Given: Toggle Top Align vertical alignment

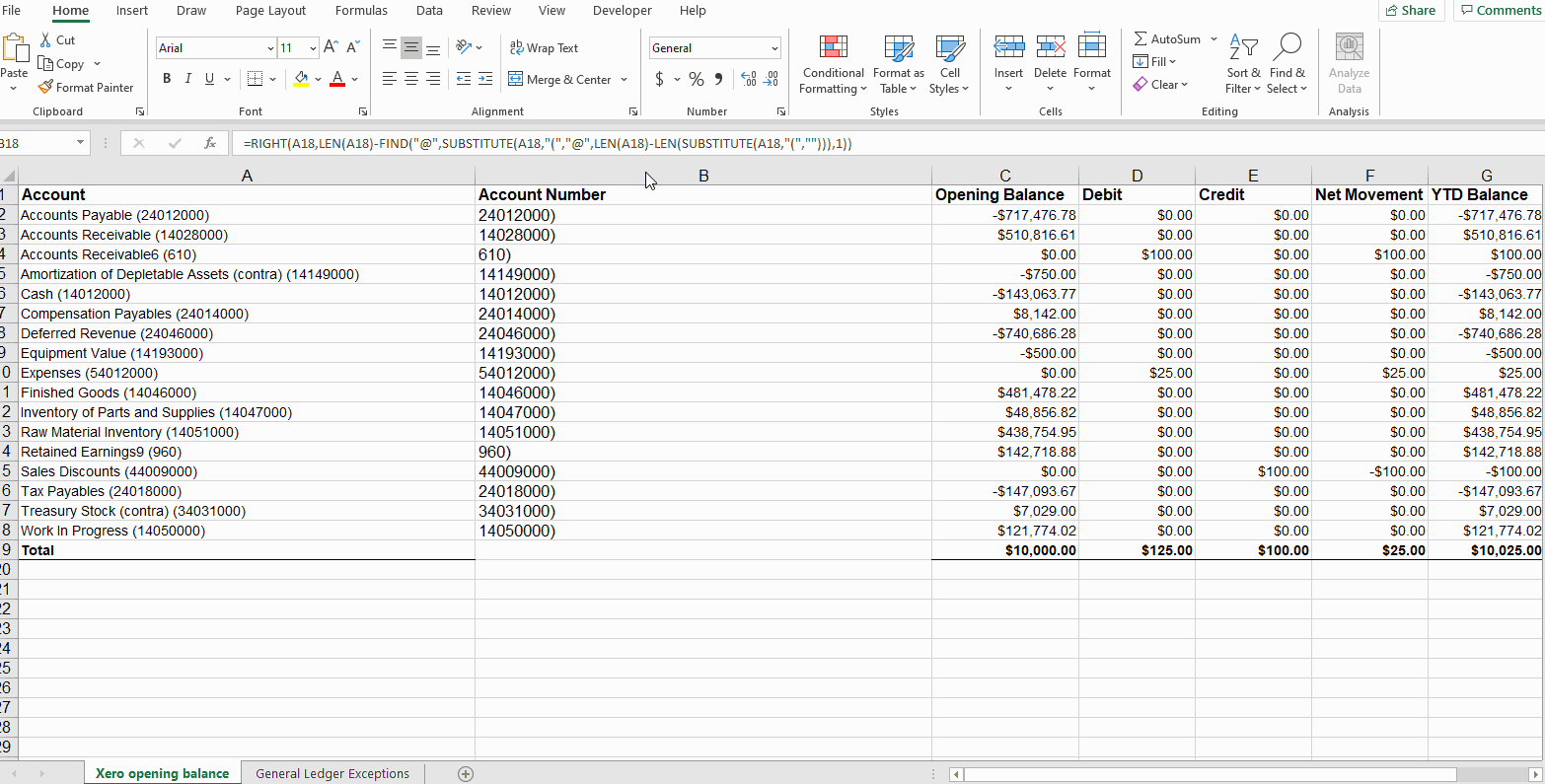Looking at the screenshot, I should (390, 47).
